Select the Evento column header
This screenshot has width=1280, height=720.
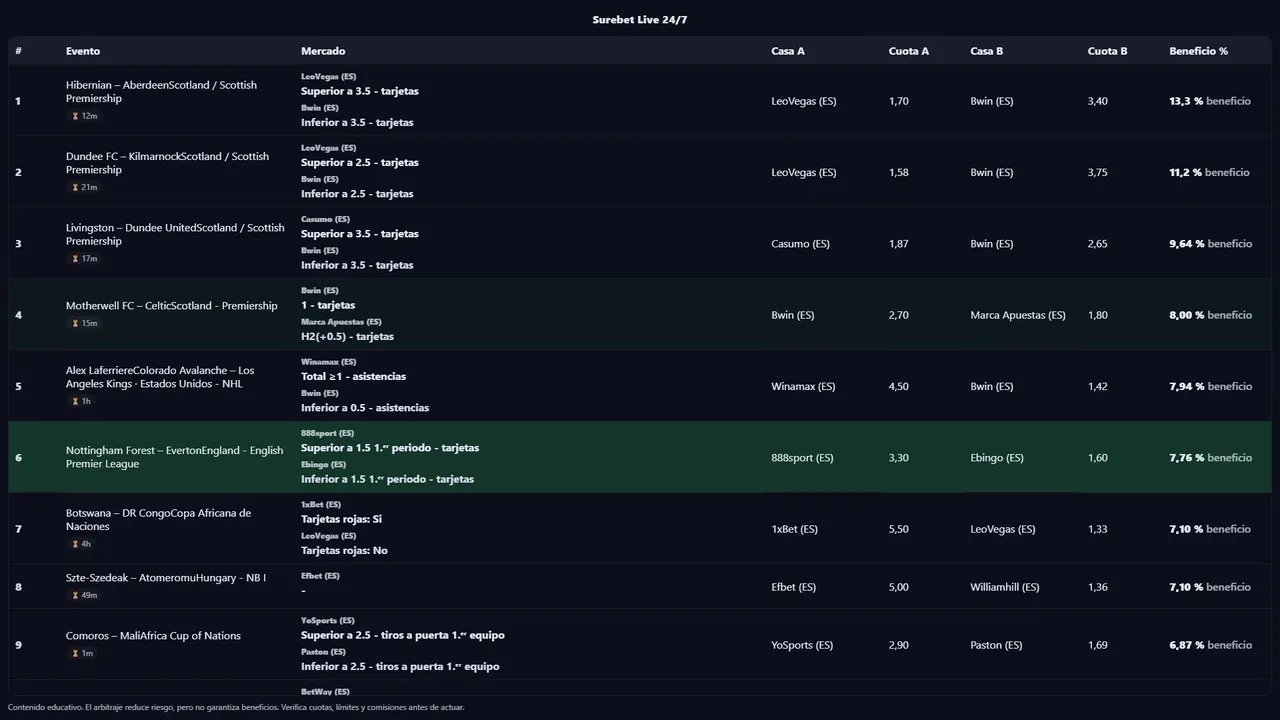(x=83, y=51)
